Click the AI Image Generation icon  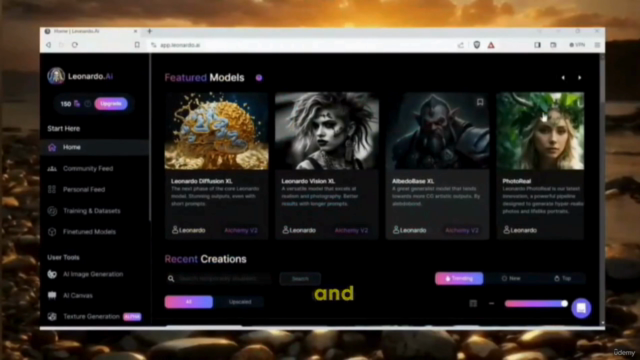pos(52,274)
